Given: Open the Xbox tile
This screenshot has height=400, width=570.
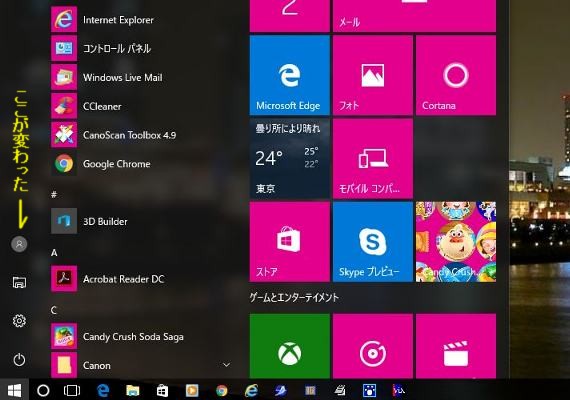Looking at the screenshot, I should point(290,346).
